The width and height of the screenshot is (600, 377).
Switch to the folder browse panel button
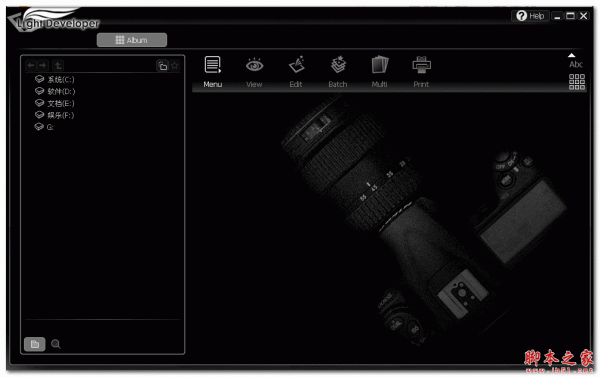coord(34,344)
